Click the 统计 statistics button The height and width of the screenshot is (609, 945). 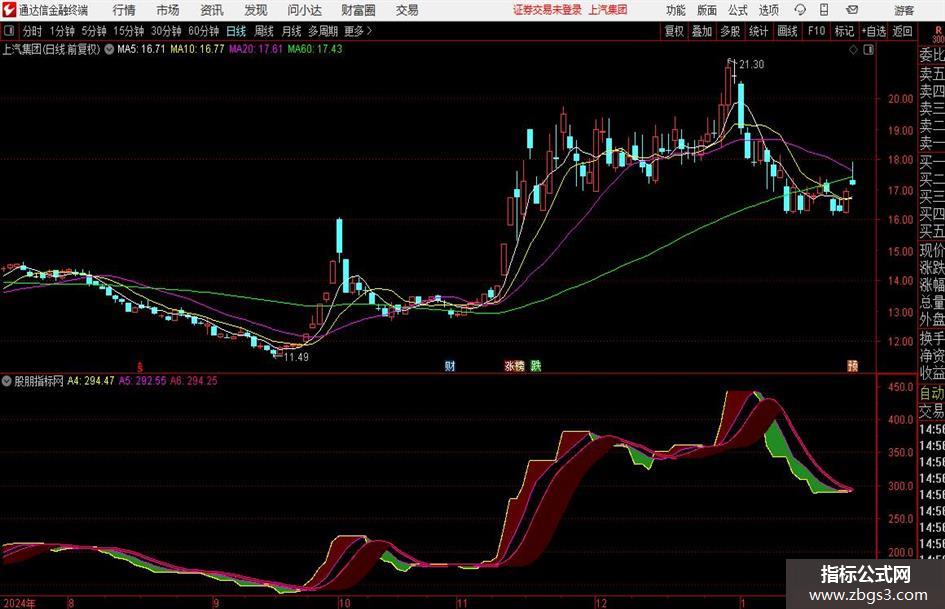coord(758,31)
